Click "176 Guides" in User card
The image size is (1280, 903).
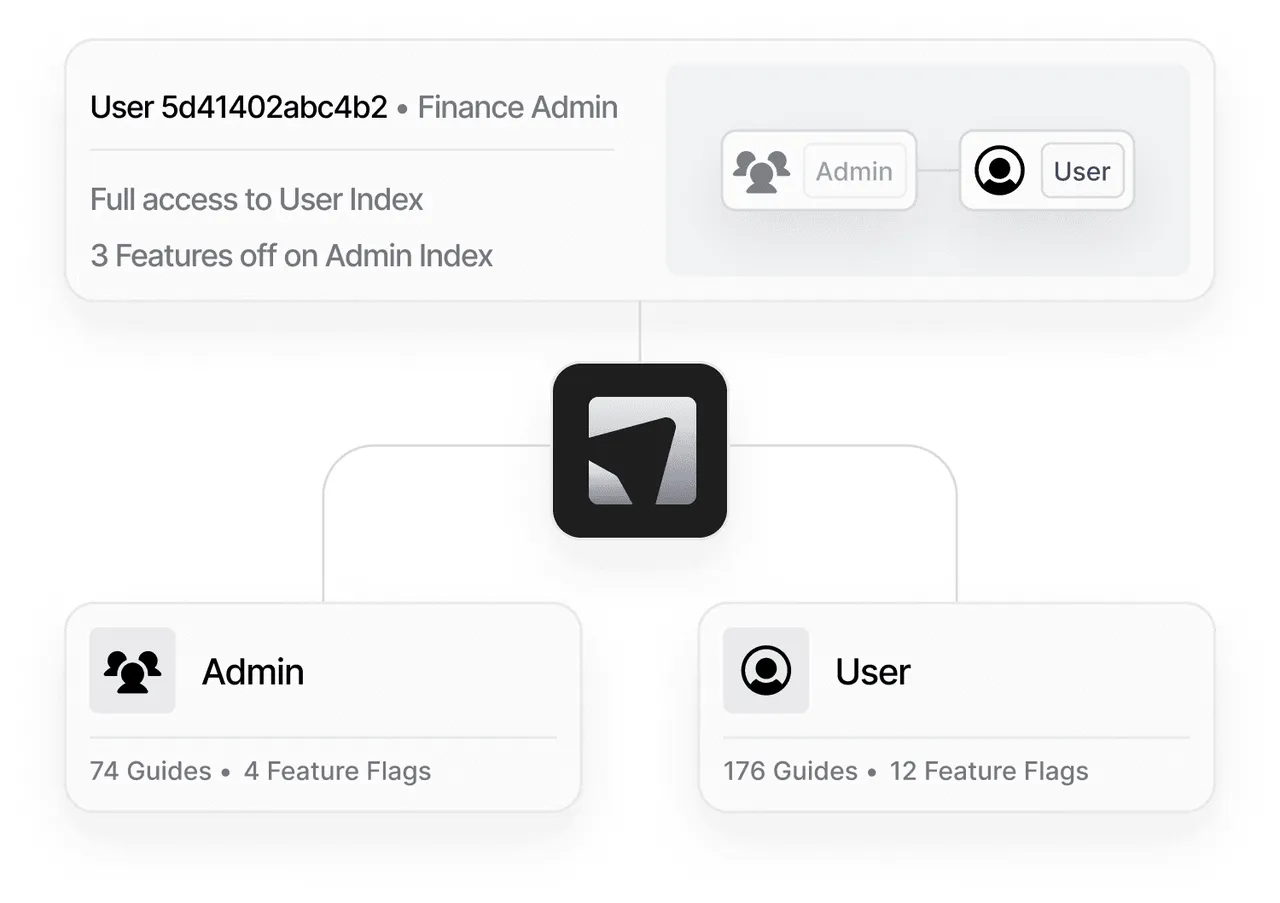791,771
